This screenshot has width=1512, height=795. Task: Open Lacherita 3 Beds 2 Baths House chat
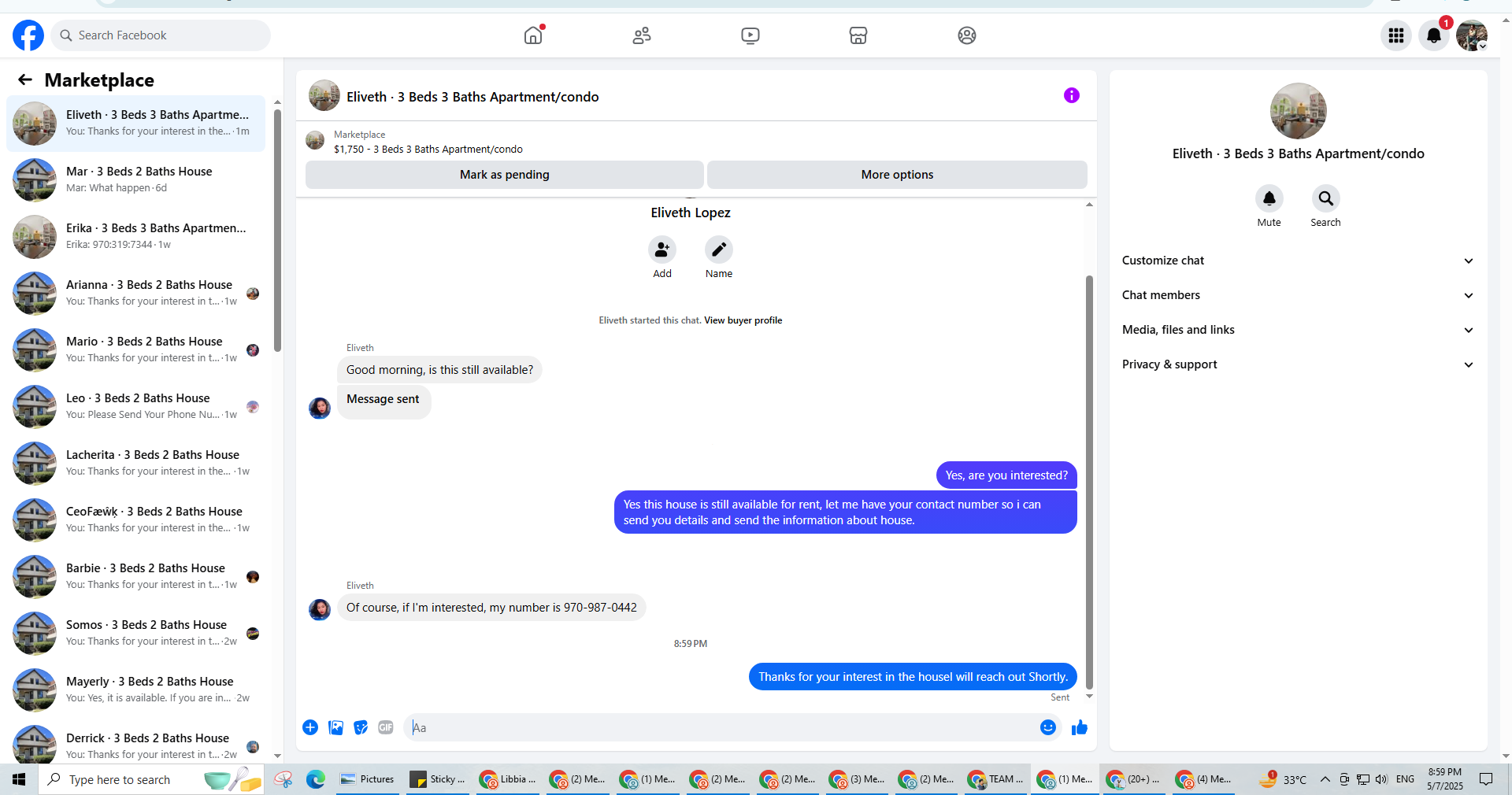tap(136, 464)
